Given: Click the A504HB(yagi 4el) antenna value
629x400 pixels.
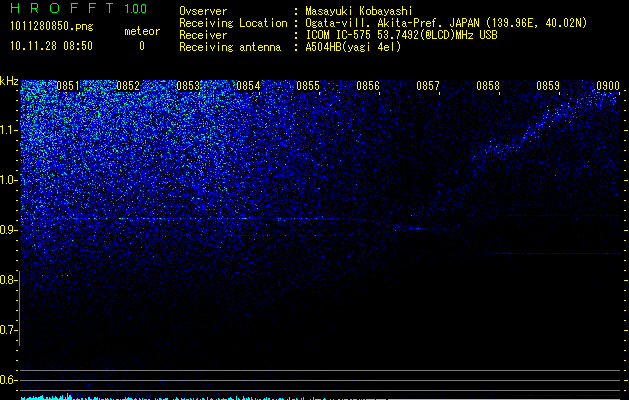Looking at the screenshot, I should pos(353,47).
